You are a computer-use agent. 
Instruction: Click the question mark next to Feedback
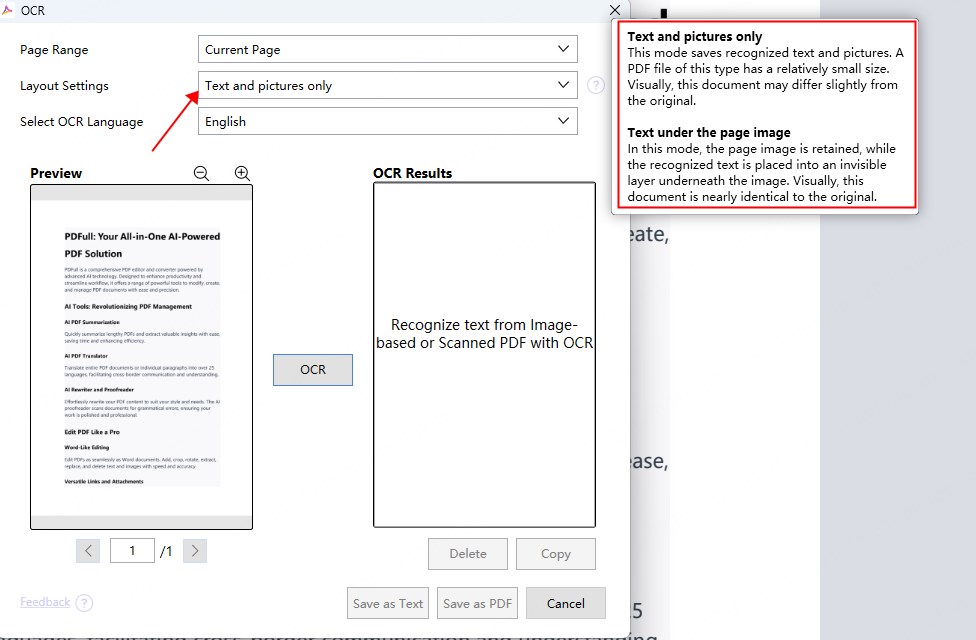(x=83, y=602)
